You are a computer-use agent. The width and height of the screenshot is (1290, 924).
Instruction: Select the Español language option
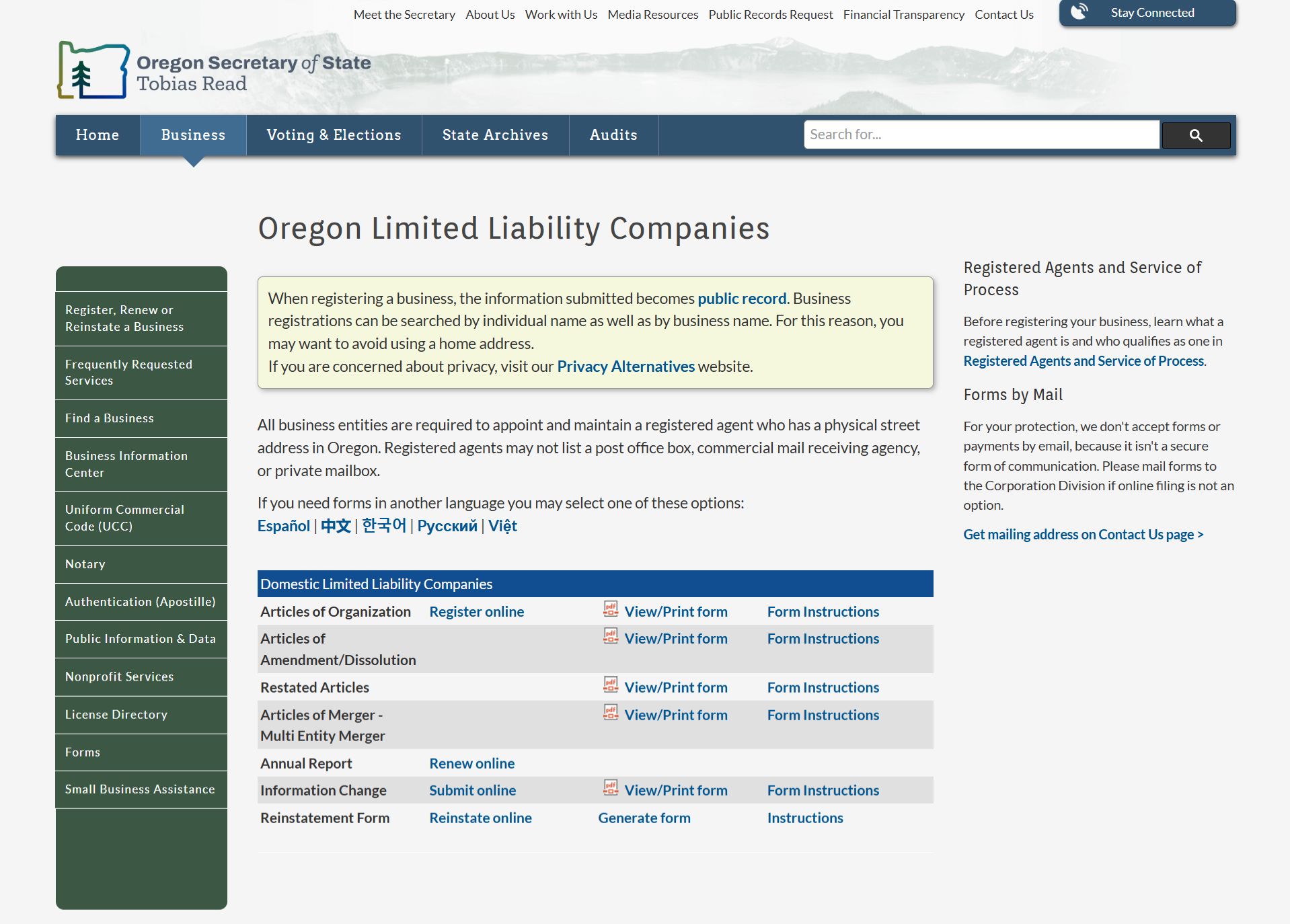(283, 525)
